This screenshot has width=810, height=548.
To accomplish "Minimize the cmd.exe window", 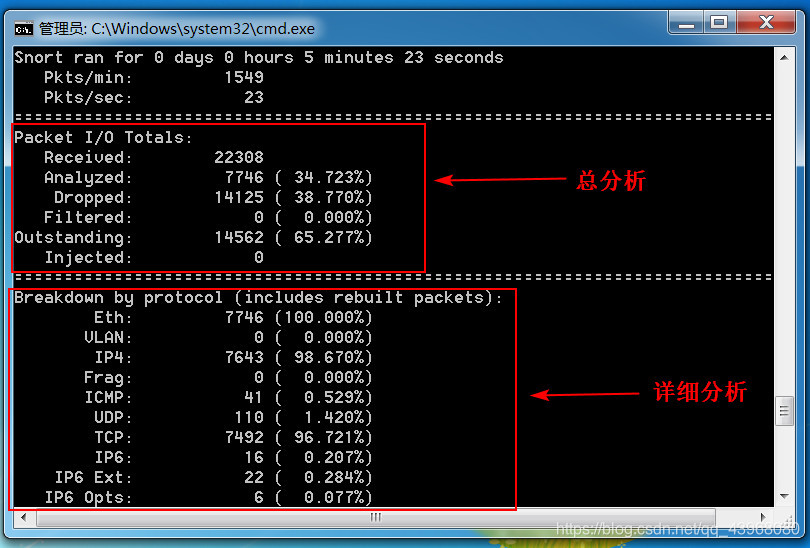I will pos(686,23).
